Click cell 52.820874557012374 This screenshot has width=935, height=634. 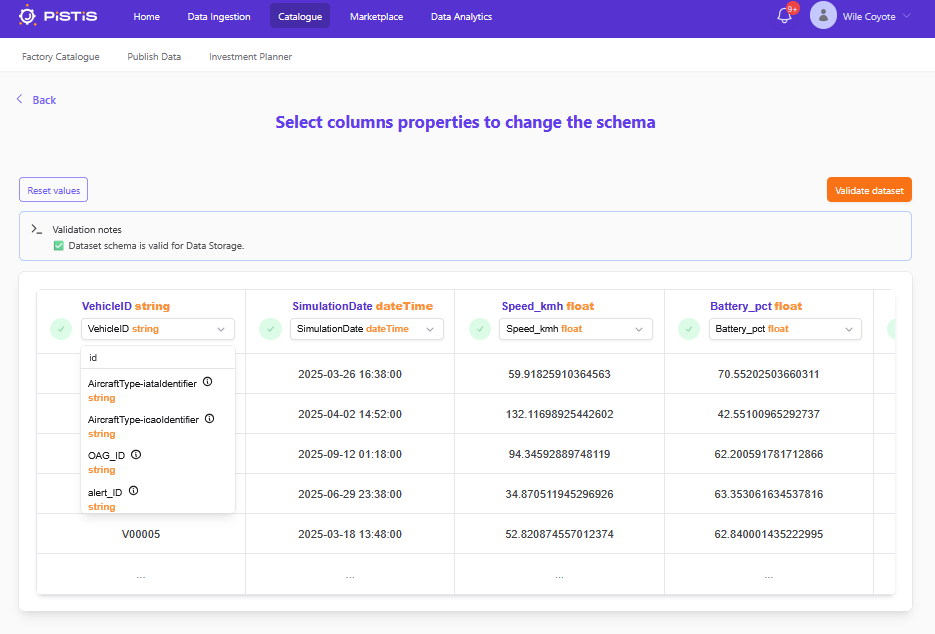[559, 534]
